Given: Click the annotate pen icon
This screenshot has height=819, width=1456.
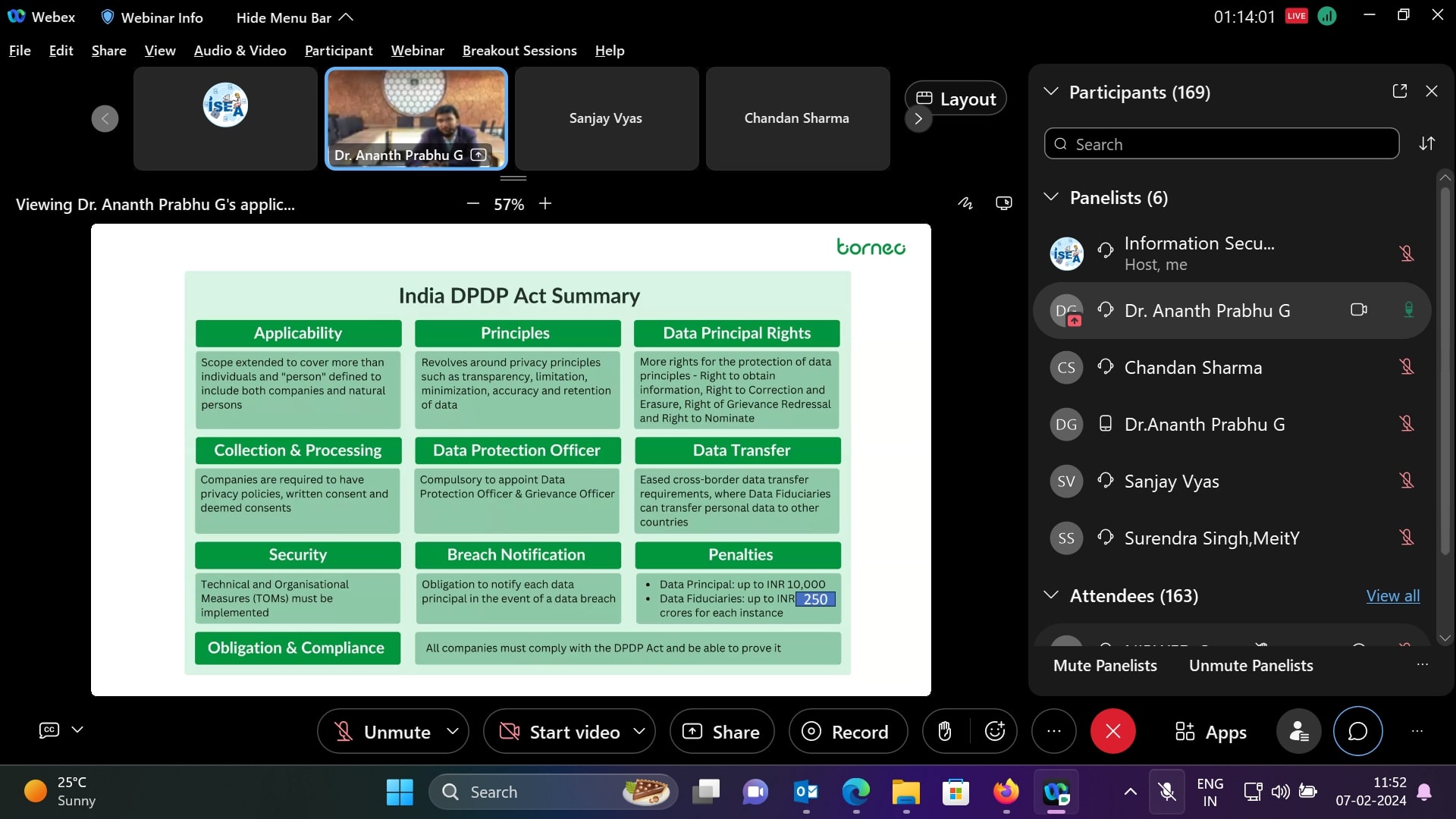Looking at the screenshot, I should 965,203.
